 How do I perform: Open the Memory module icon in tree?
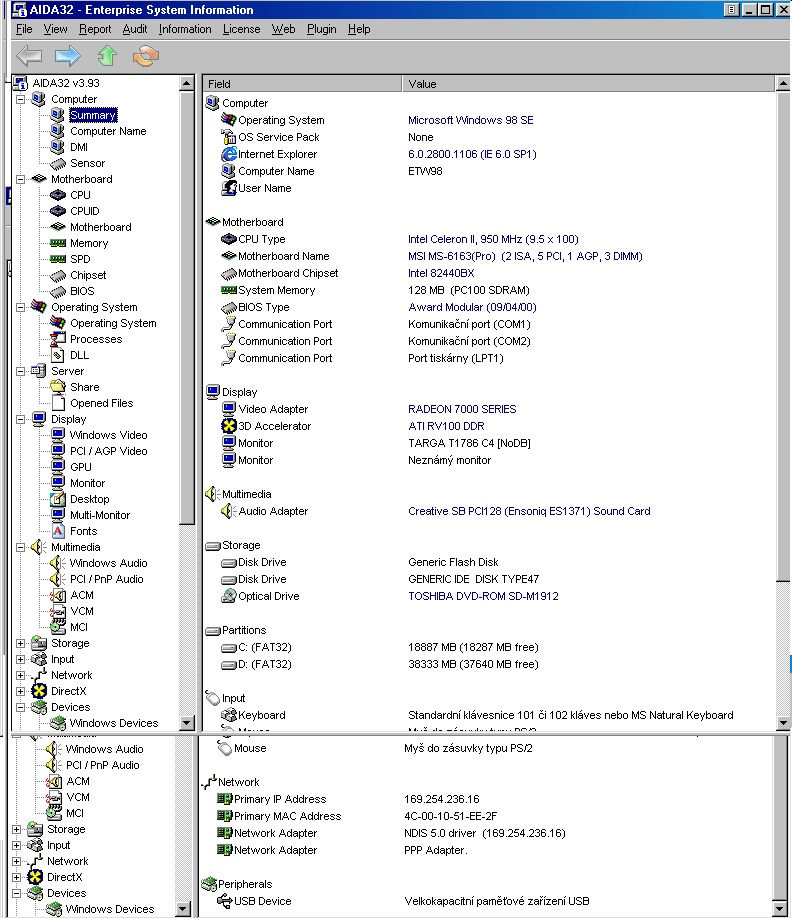(x=57, y=243)
